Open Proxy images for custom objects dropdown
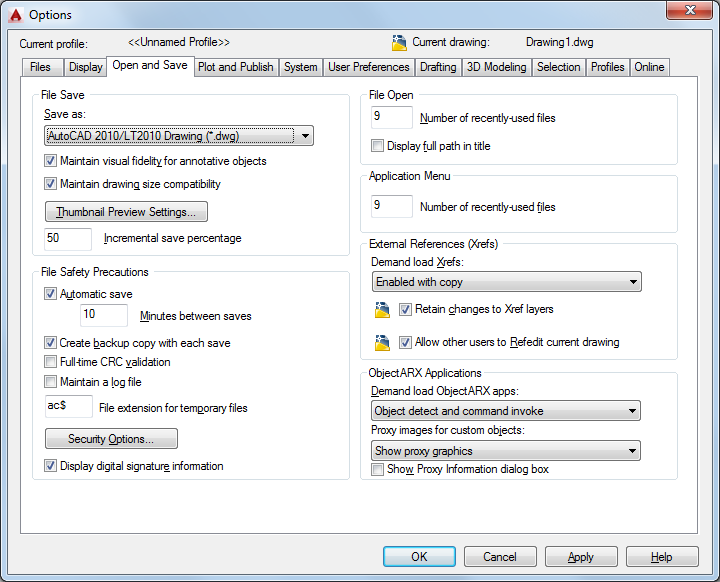Viewport: 720px width, 582px height. (x=506, y=451)
